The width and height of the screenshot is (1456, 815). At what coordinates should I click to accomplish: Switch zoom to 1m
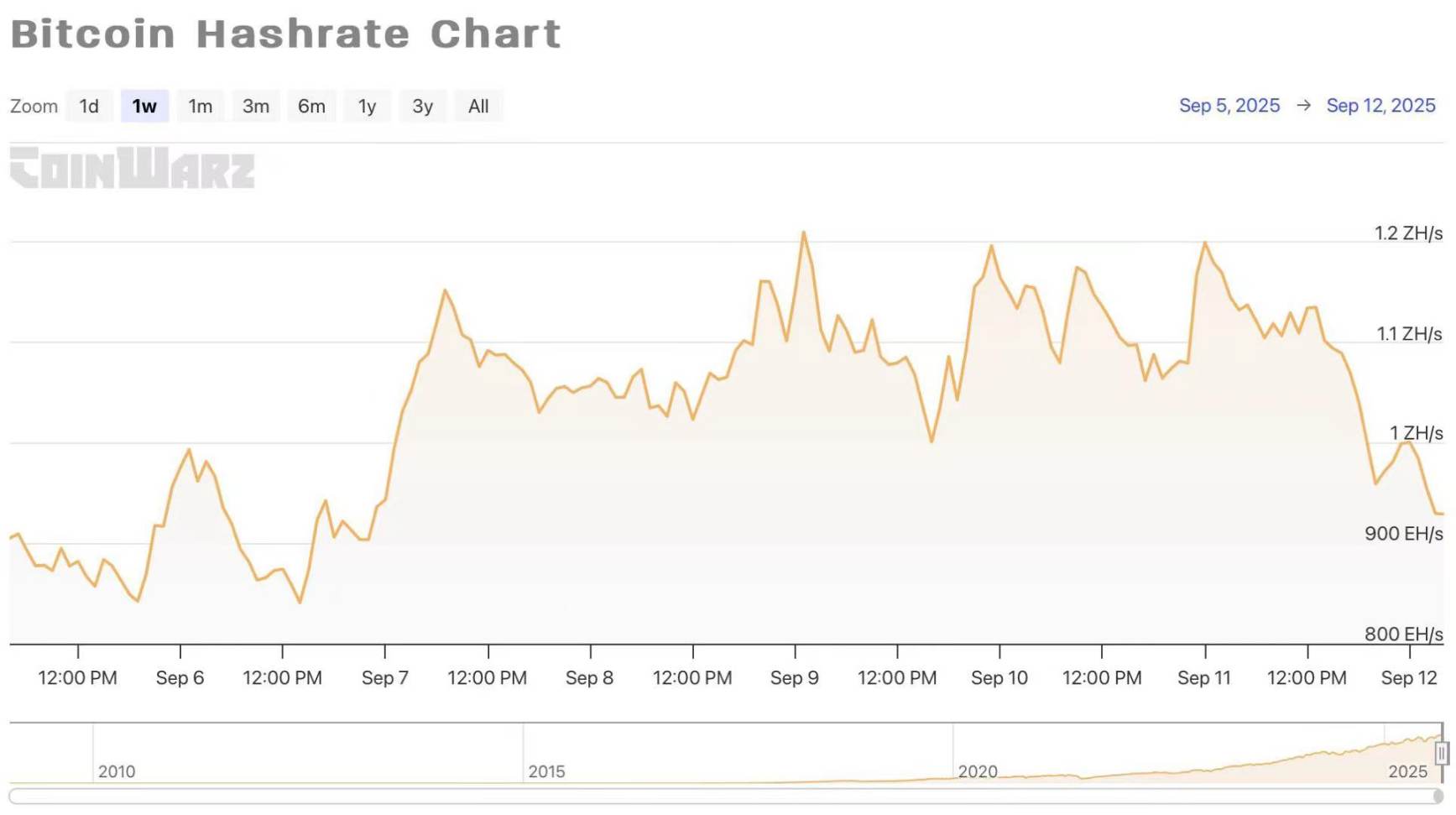200,107
